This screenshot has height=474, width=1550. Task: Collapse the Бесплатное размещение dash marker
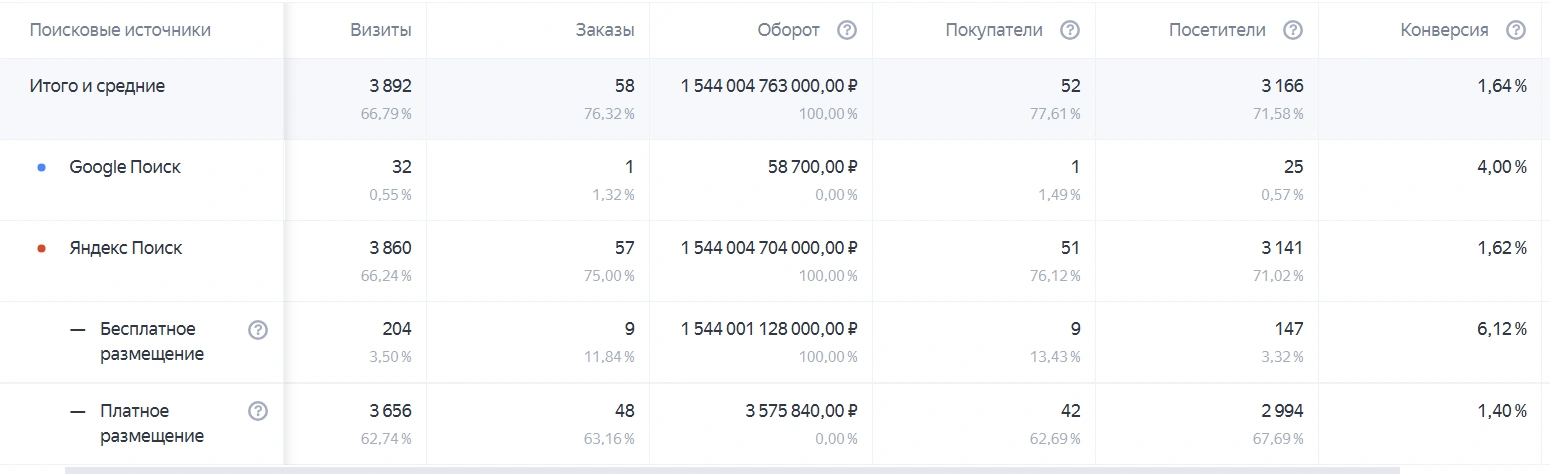coord(78,330)
